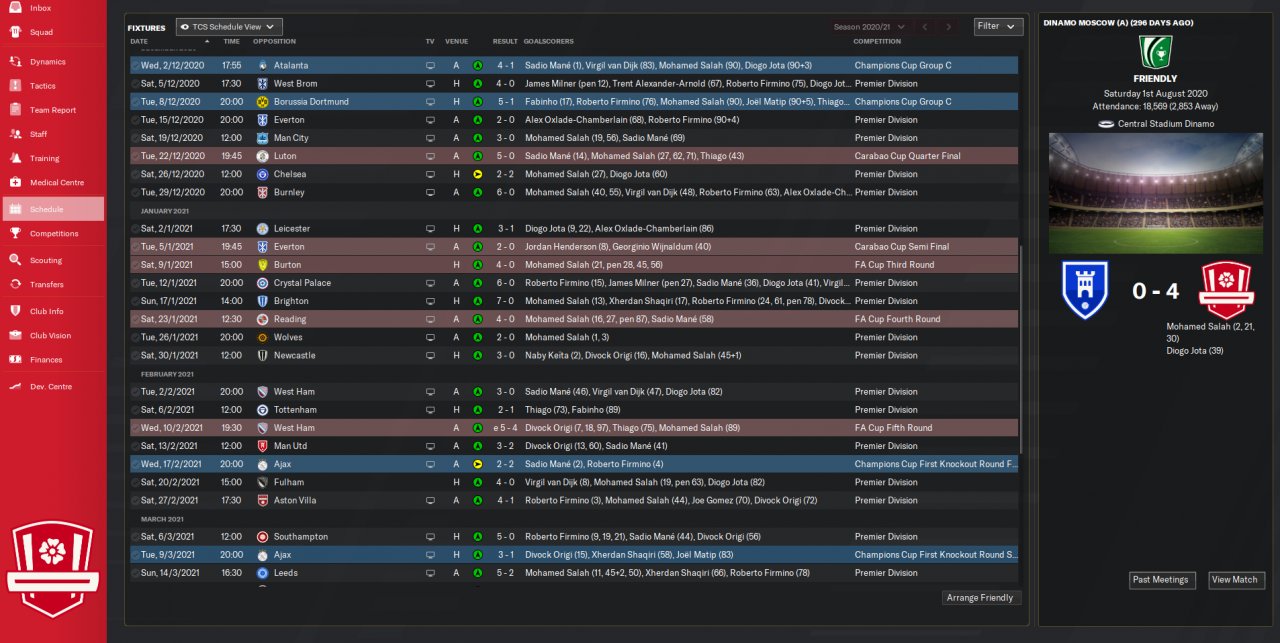1280x643 pixels.
Task: Sort by the Result column header
Action: (505, 42)
